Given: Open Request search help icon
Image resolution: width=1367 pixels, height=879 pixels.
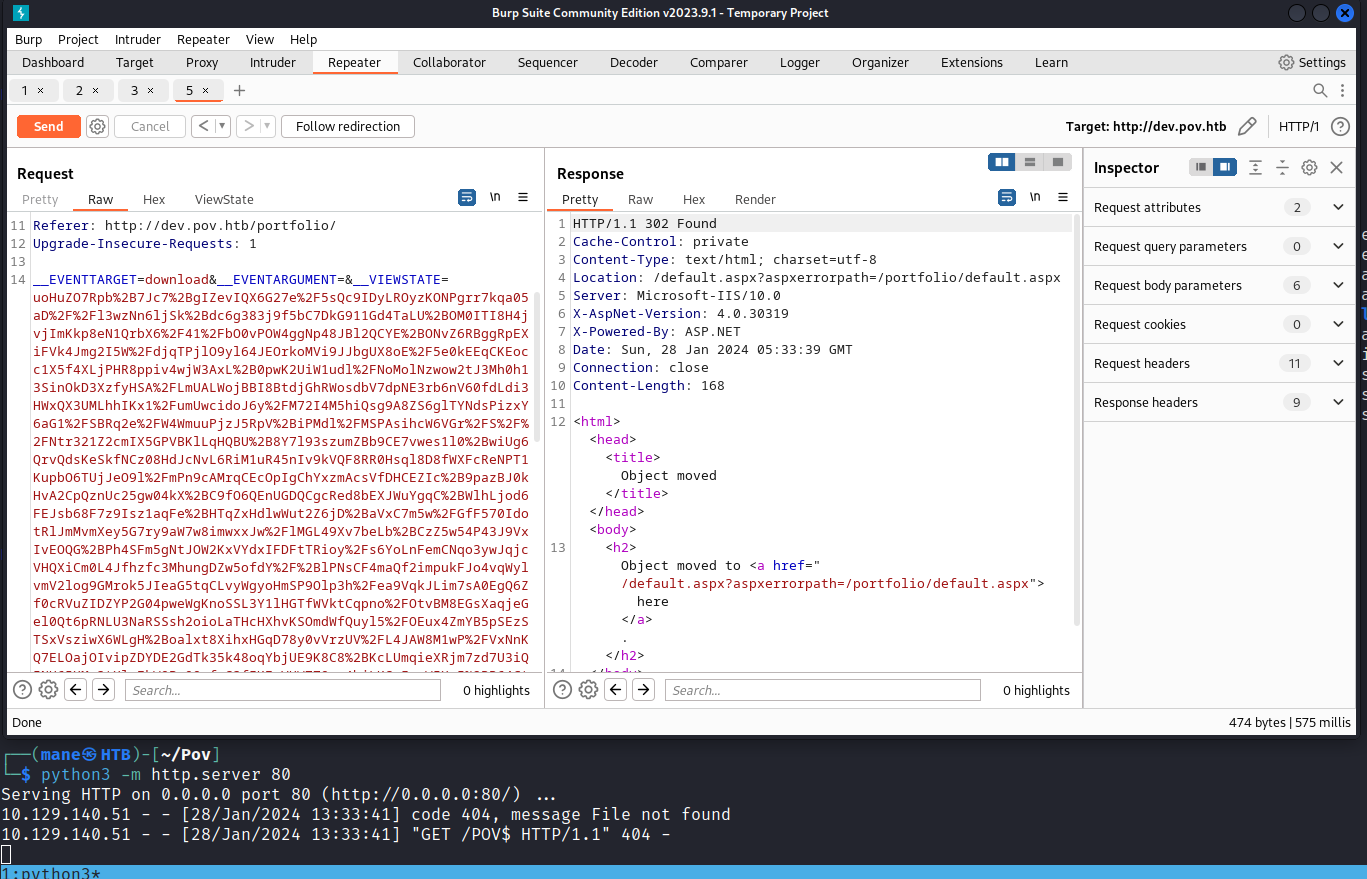Looking at the screenshot, I should click(x=22, y=690).
